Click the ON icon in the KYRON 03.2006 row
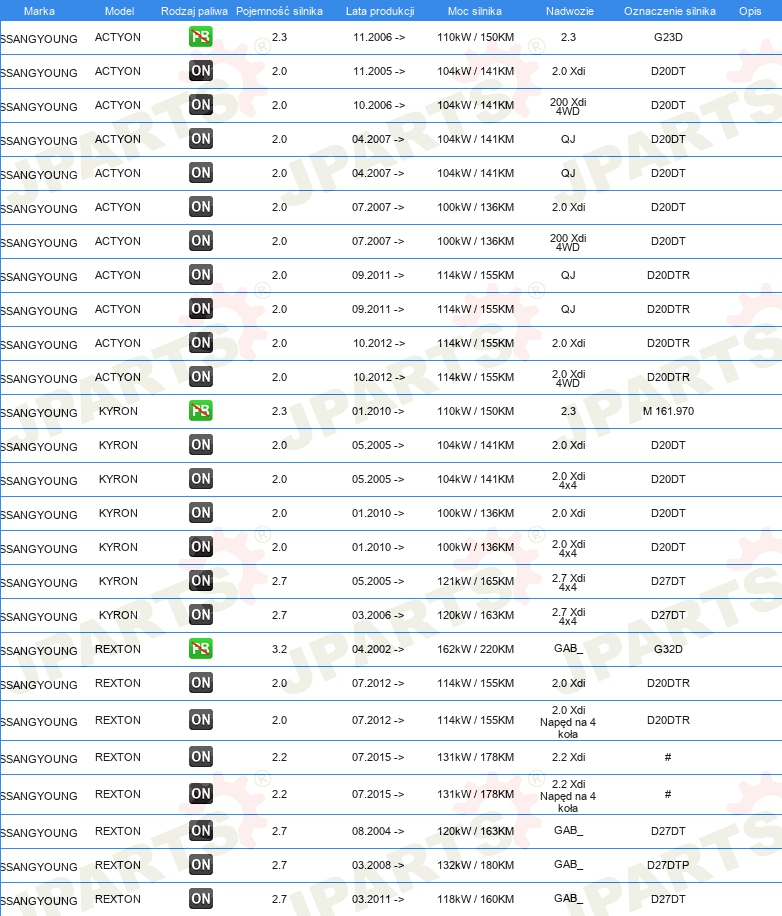The image size is (782, 916). point(200,614)
